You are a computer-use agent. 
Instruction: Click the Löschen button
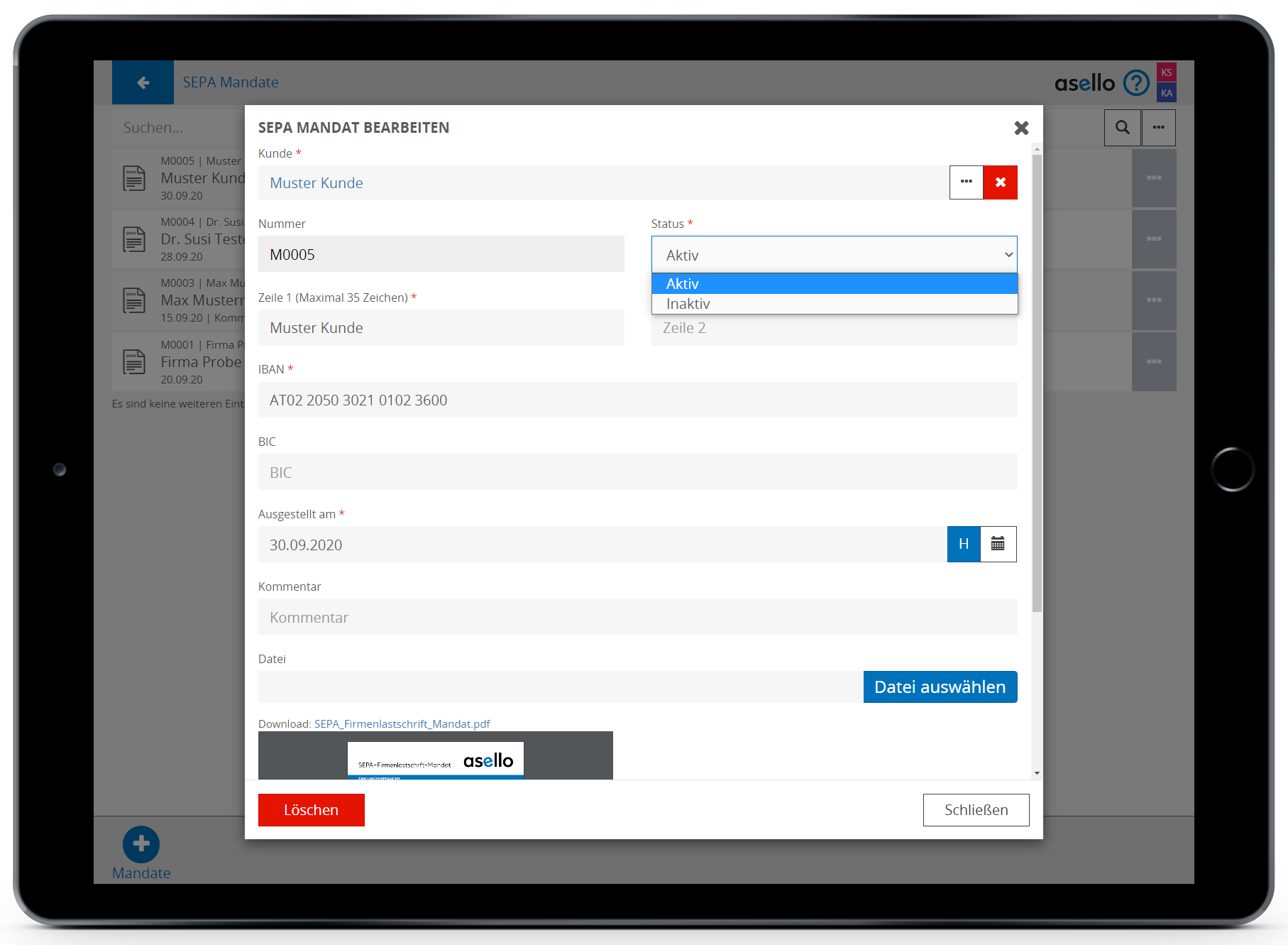click(311, 810)
